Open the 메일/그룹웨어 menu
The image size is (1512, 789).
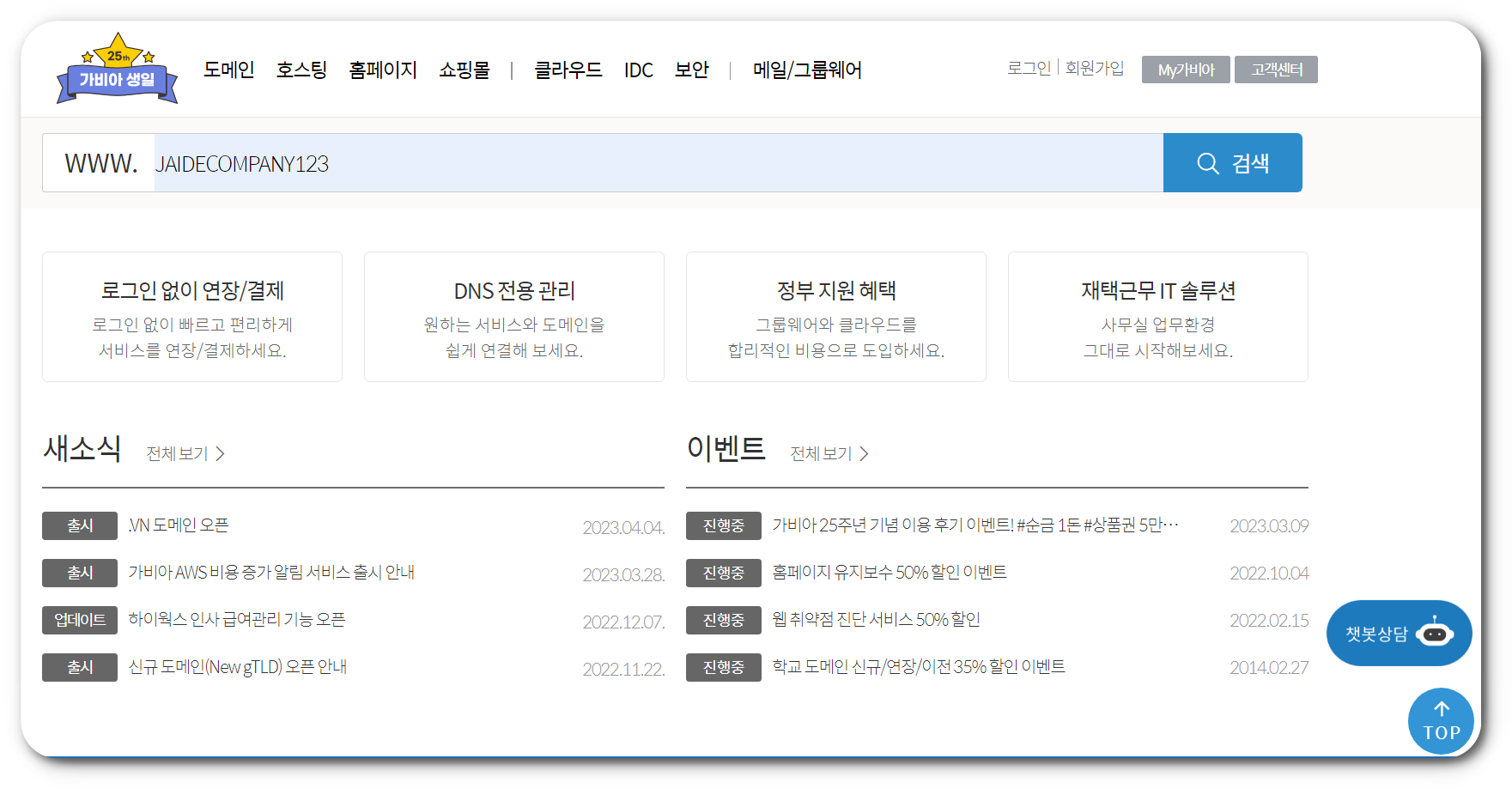tap(807, 70)
